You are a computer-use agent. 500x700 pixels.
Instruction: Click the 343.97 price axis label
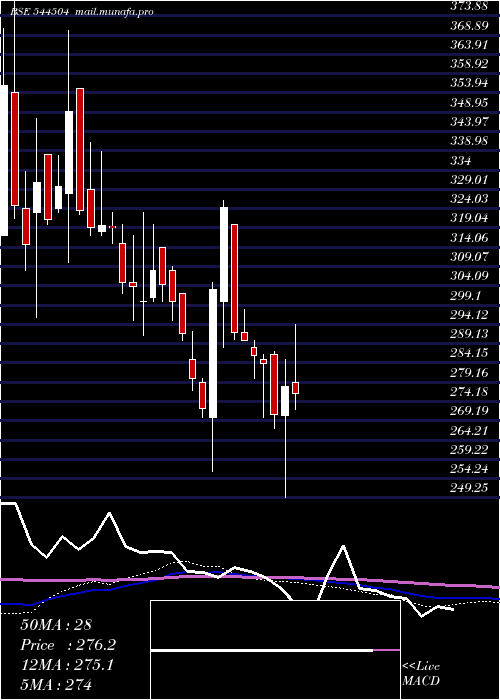[469, 122]
